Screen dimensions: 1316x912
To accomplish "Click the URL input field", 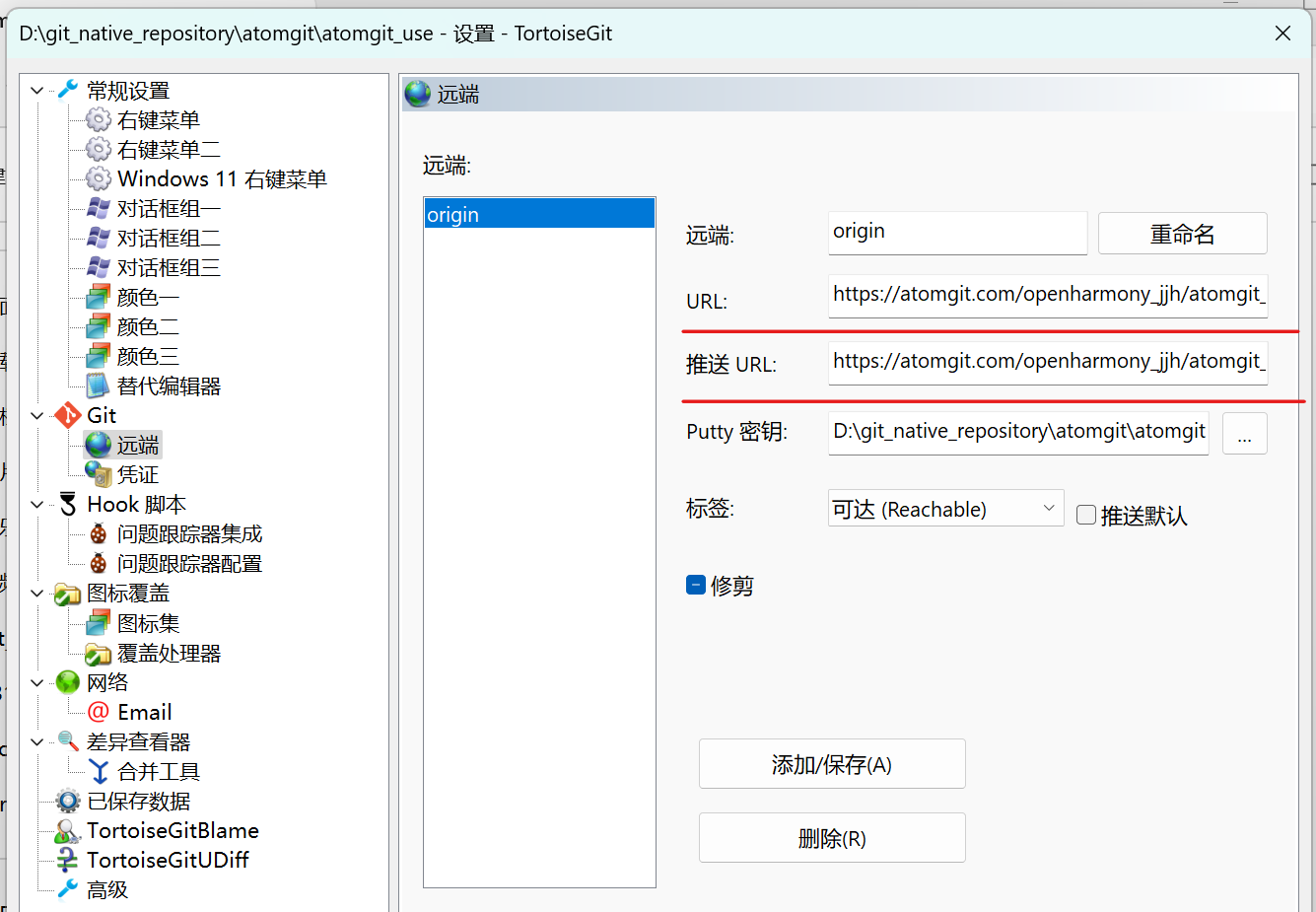I will point(1048,296).
